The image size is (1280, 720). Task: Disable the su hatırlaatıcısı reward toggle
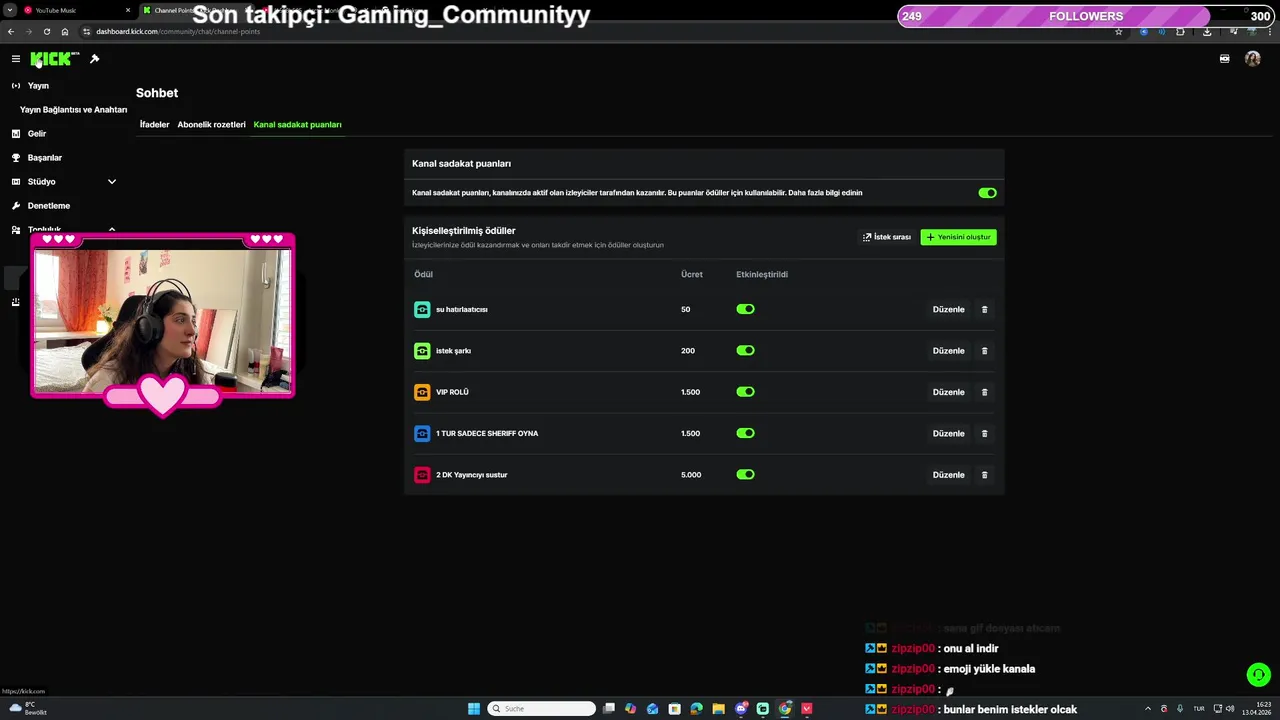coord(745,310)
